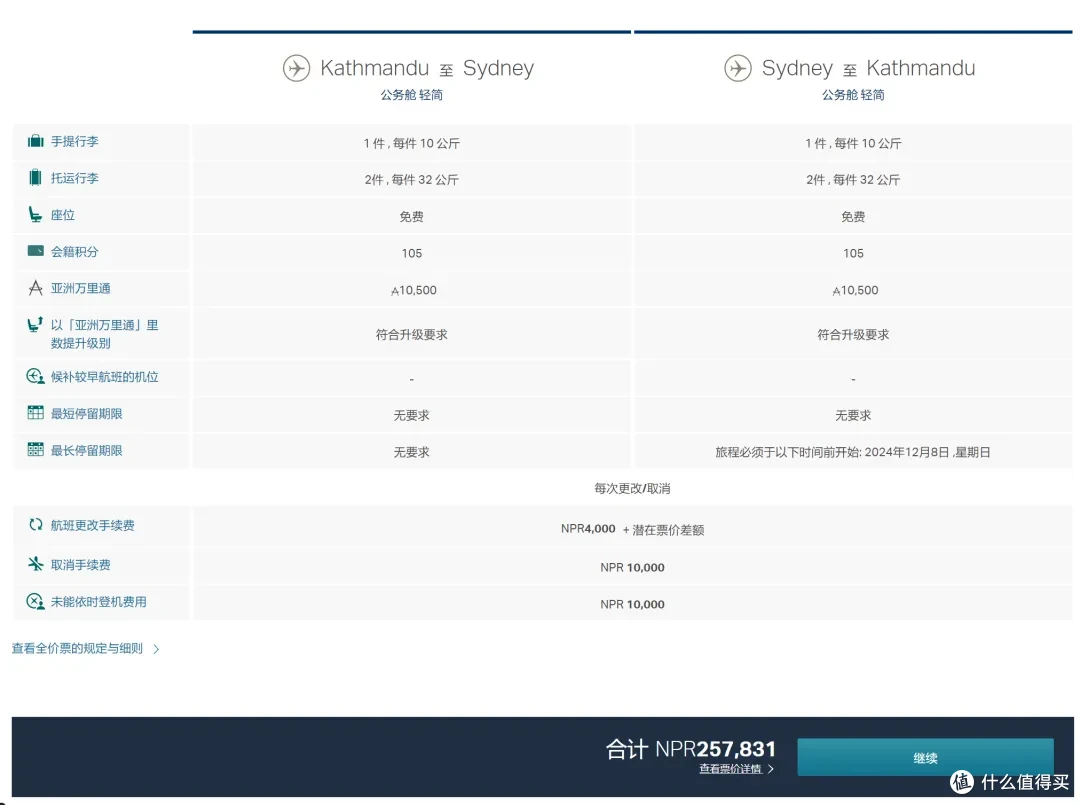
Task: Click the flight change fee (航班更改手续费) icon
Action: (36, 525)
